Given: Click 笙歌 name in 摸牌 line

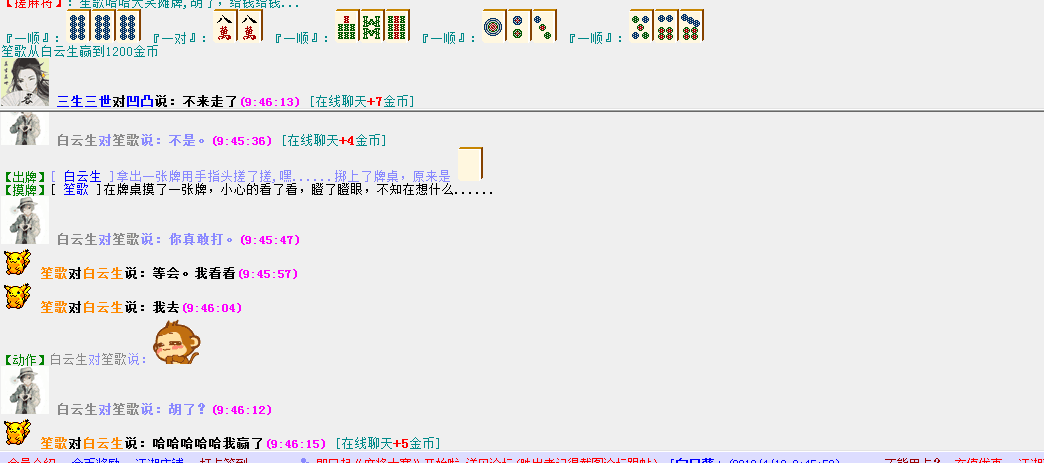Looking at the screenshot, I should [x=76, y=190].
